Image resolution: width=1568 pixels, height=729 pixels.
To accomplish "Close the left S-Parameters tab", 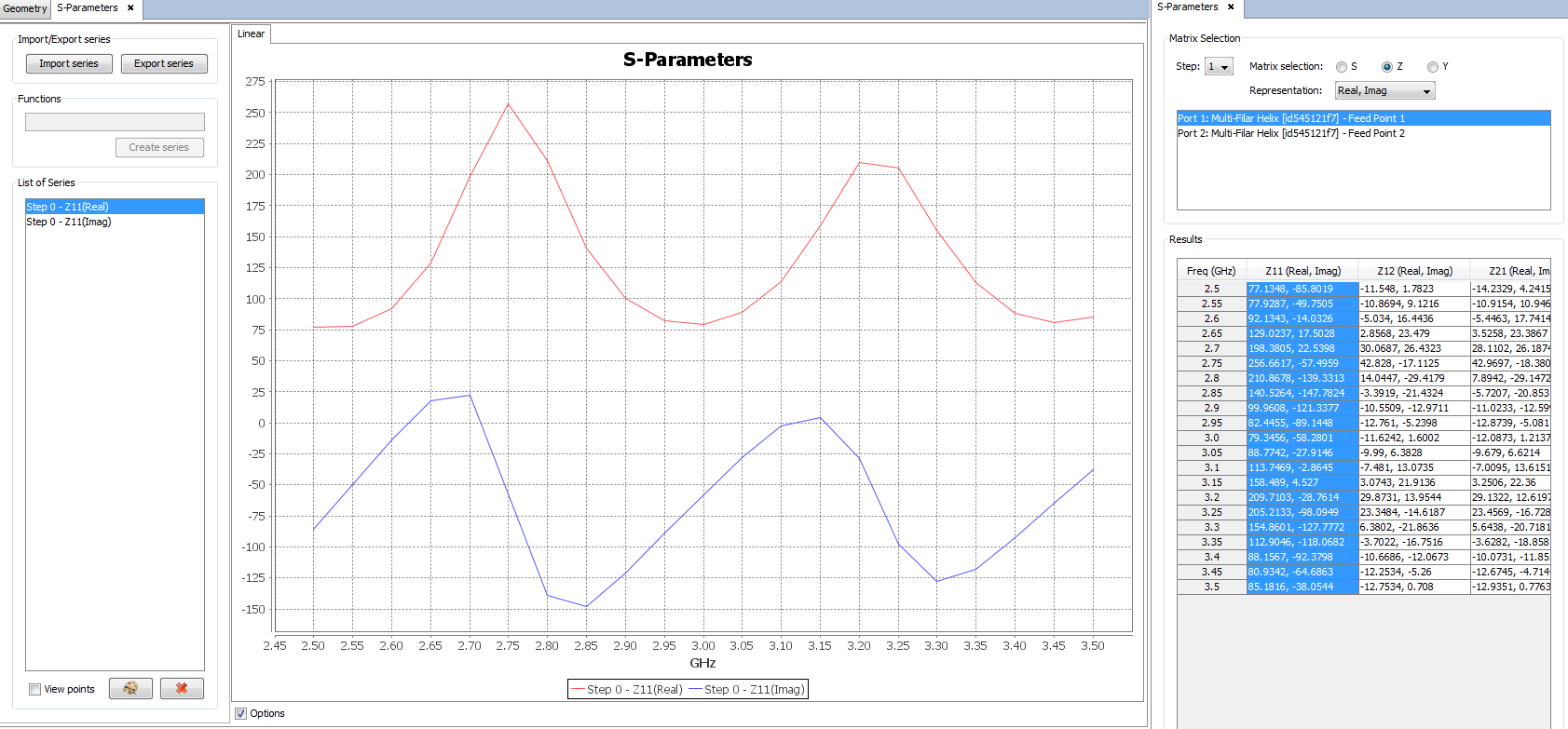I will (130, 7).
